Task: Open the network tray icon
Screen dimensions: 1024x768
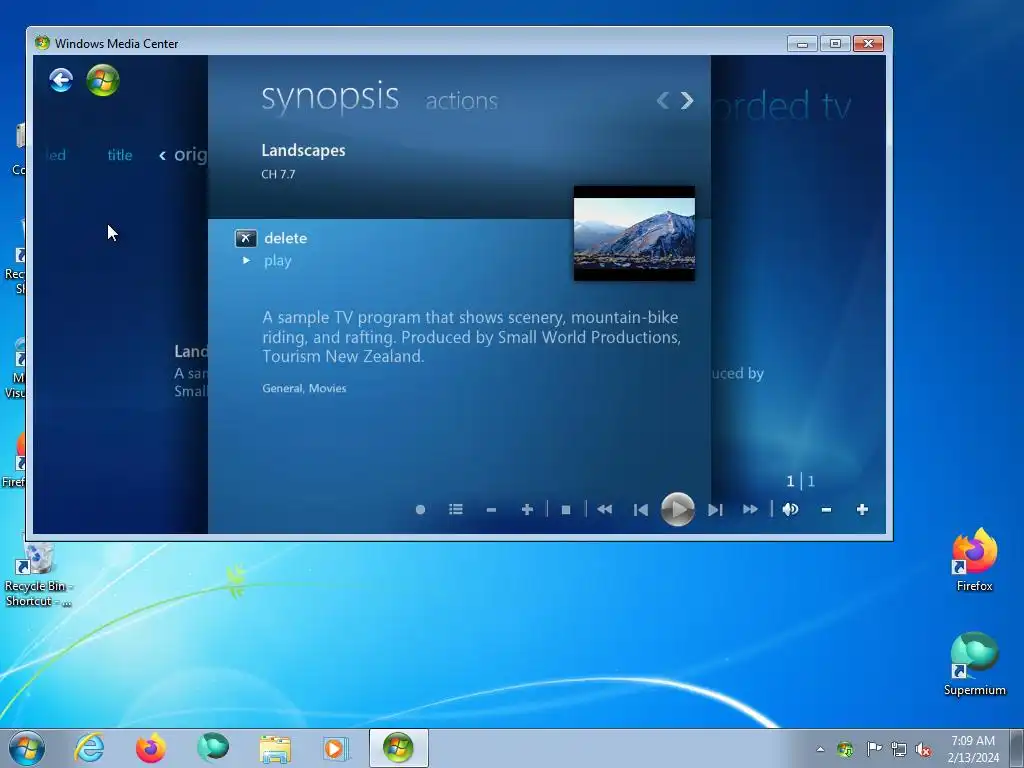Action: point(899,750)
